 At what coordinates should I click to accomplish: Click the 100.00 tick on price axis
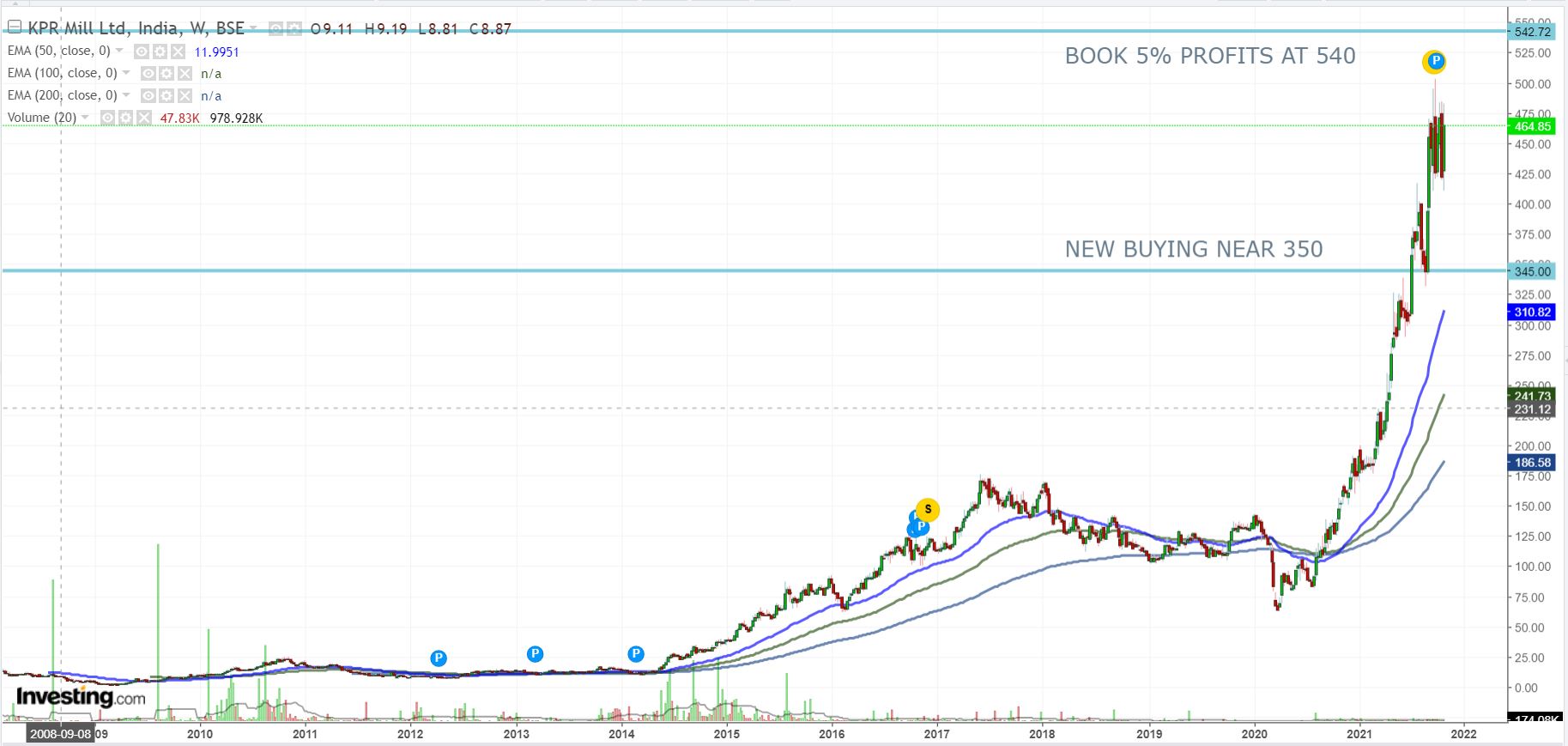tap(1533, 567)
